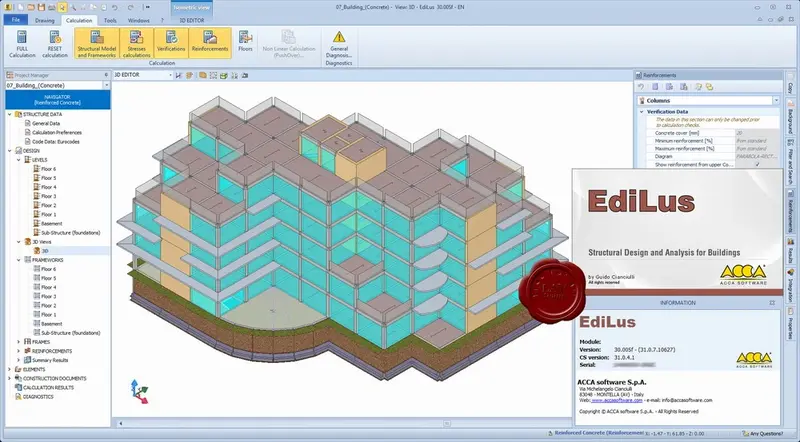Click the left arrow of the horizontal scrollbar

121,424
